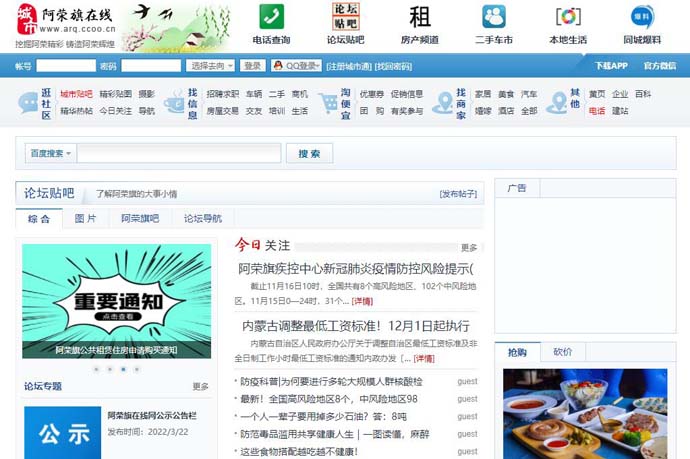The height and width of the screenshot is (459, 690).
Task: Open 阿荣旗在线网公示公告栏 title
Action: (x=152, y=415)
